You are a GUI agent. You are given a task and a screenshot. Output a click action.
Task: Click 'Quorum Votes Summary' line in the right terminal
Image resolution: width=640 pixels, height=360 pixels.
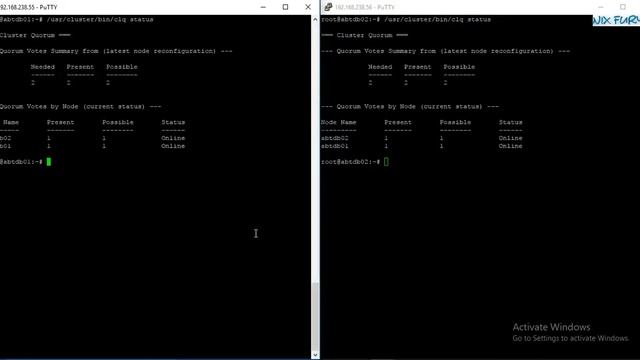(x=445, y=51)
